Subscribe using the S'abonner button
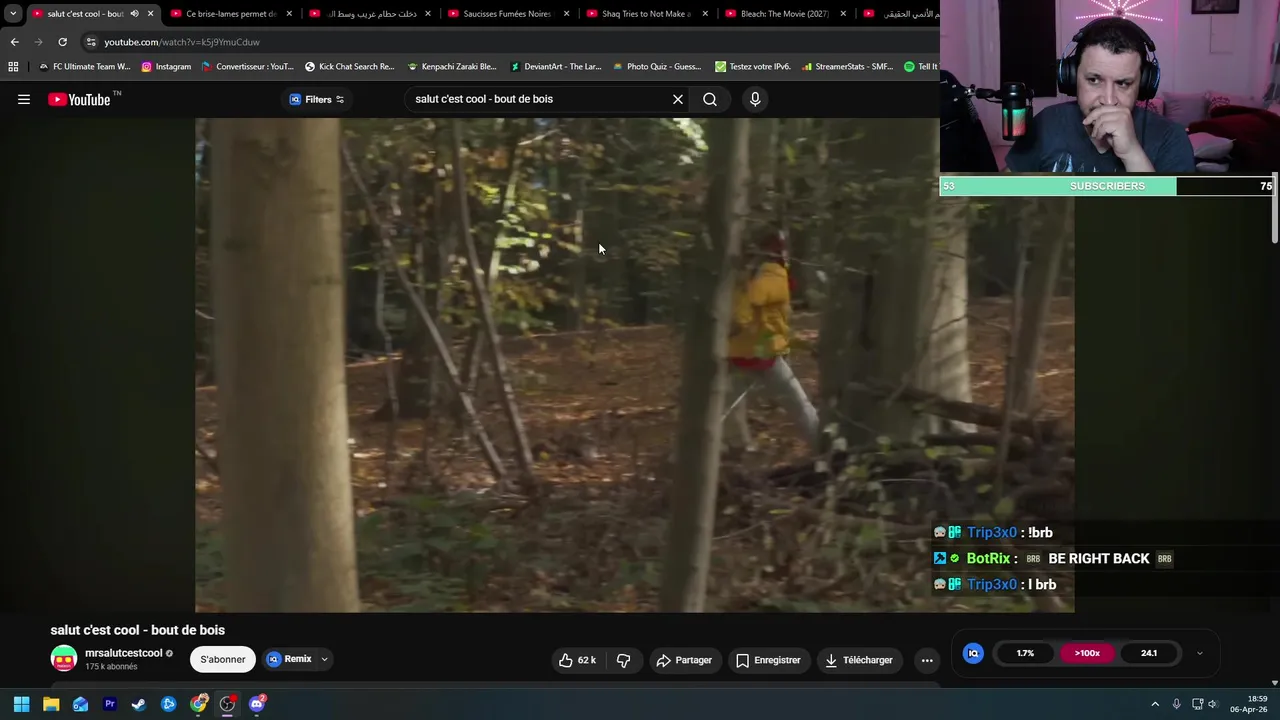 click(222, 659)
